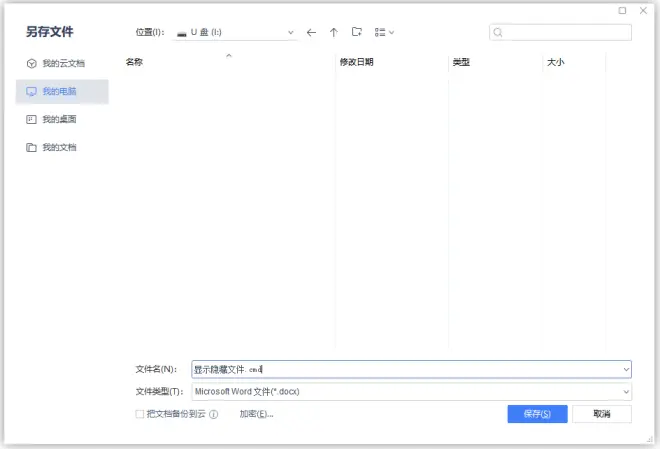Viewport: 660px width, 449px height.
Task: Open the view mode dropdown
Action: 384,32
